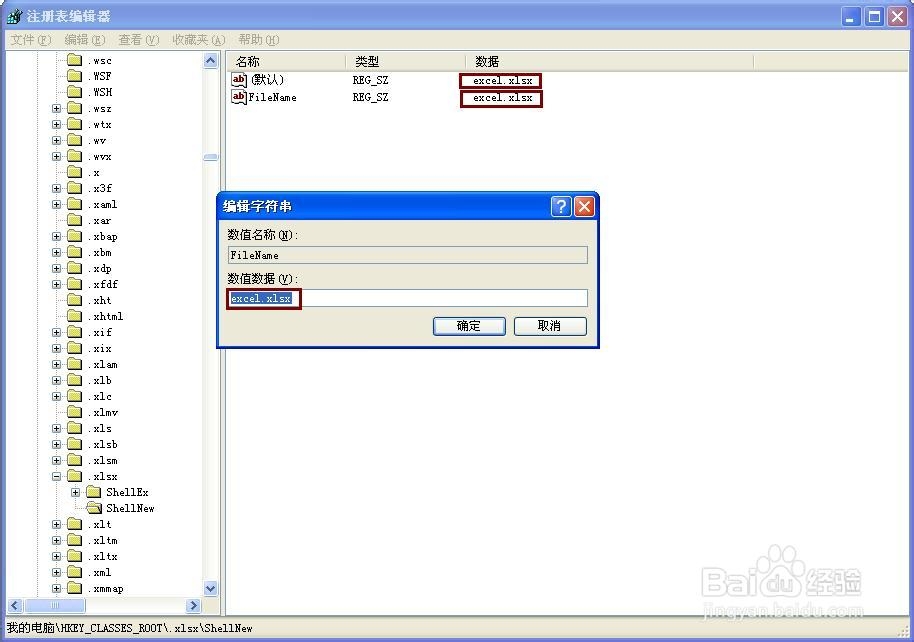This screenshot has width=914, height=642.
Task: Collapse the .xlsx tree node
Action: [x=56, y=476]
